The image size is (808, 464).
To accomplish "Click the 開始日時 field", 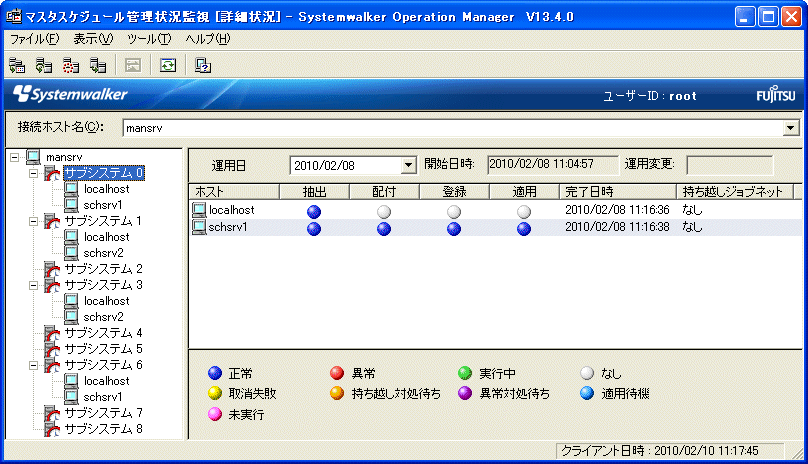I will click(552, 164).
